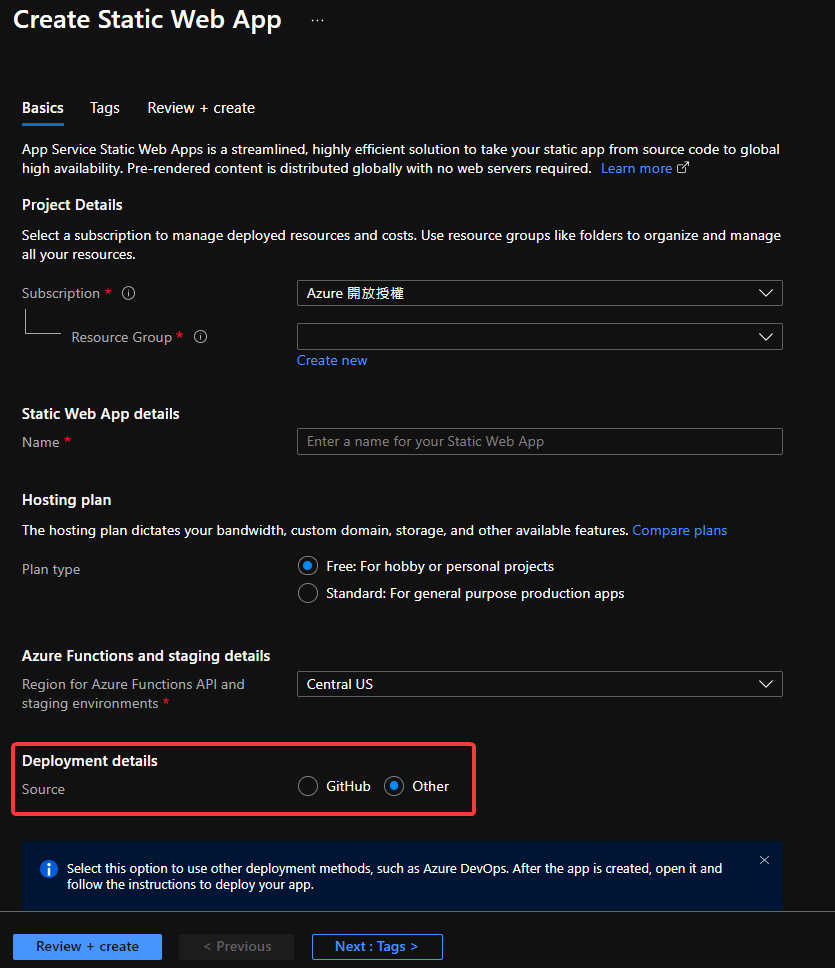The height and width of the screenshot is (968, 835).
Task: Click the info icon beside Subscription
Action: coord(128,294)
